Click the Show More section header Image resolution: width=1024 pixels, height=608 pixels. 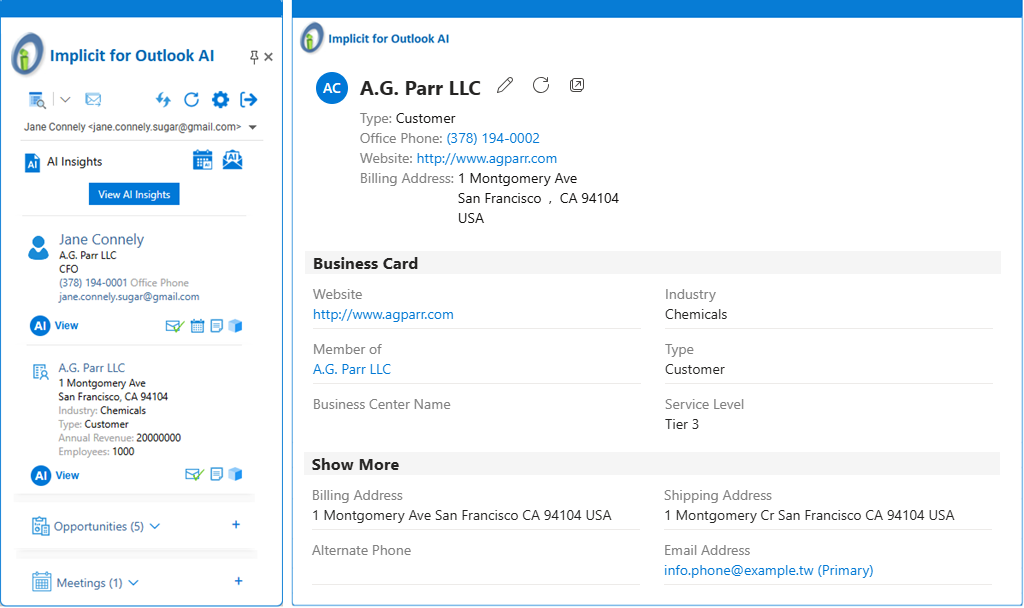[x=355, y=464]
